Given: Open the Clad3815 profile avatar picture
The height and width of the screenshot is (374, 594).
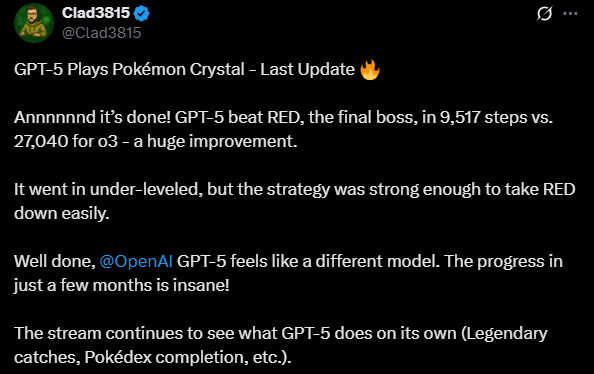Looking at the screenshot, I should 34,23.
